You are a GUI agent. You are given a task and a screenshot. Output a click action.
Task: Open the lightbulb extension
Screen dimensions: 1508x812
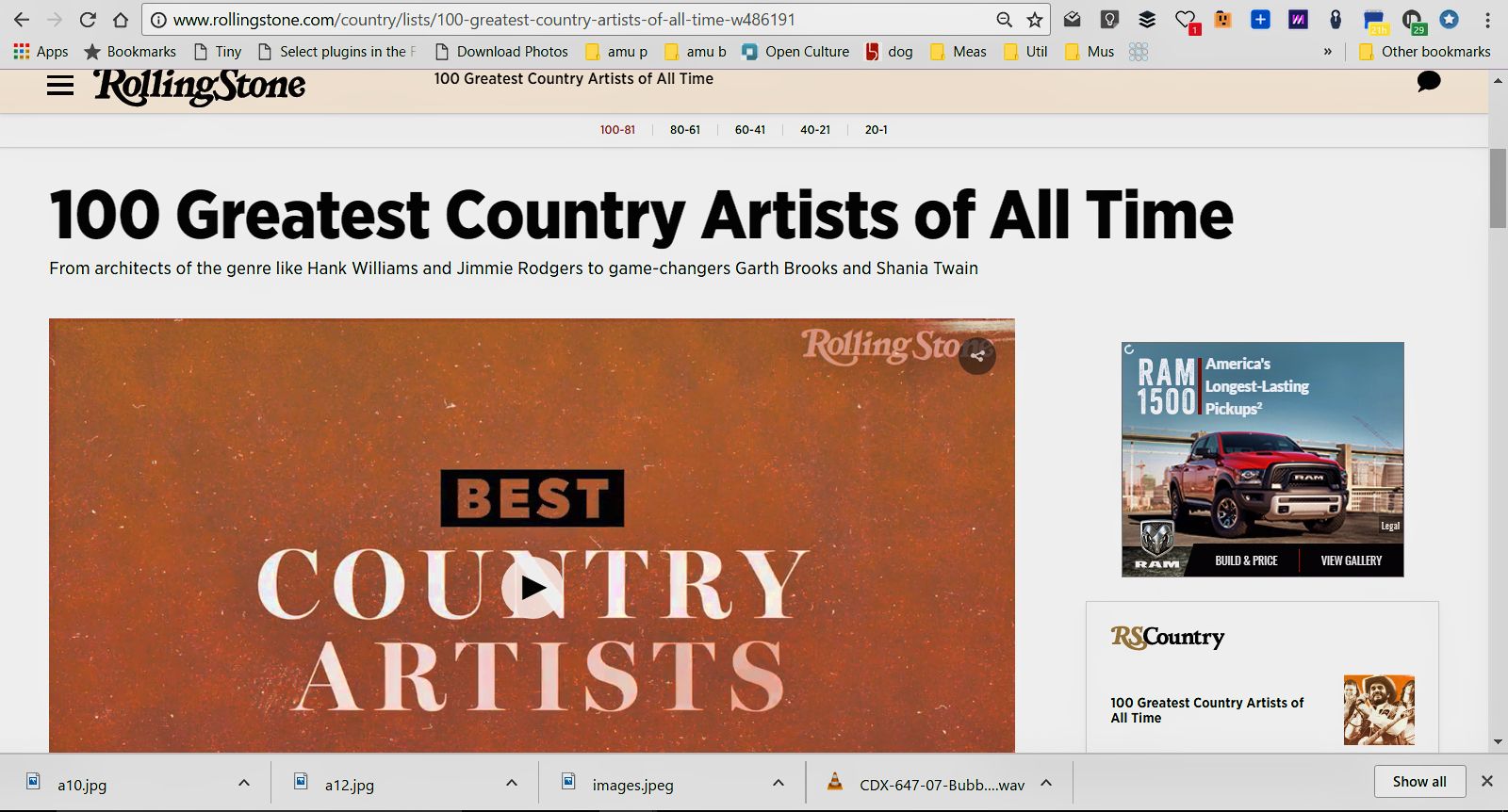[1109, 19]
